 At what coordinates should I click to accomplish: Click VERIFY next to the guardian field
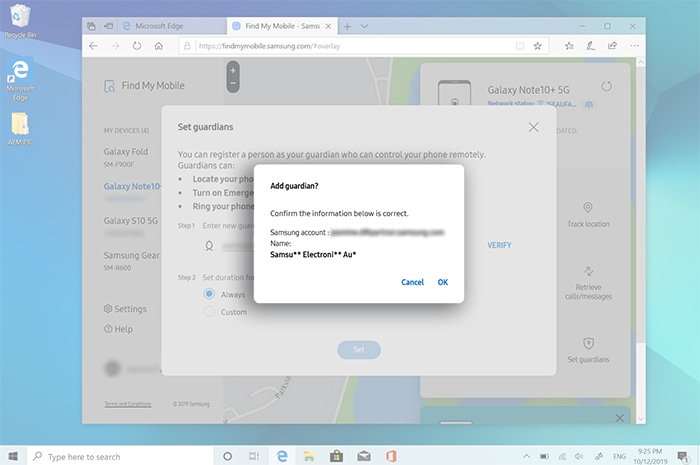click(499, 245)
